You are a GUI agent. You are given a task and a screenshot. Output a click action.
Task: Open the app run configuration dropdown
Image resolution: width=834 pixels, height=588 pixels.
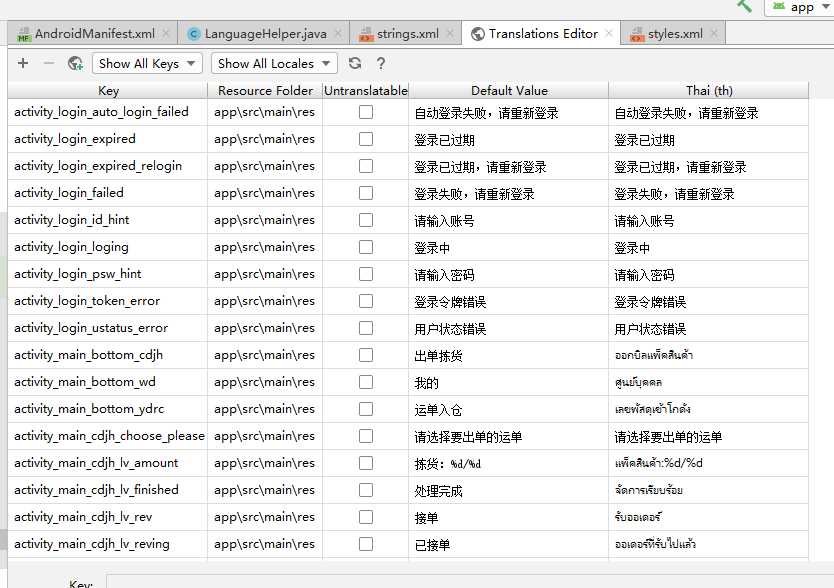(799, 7)
